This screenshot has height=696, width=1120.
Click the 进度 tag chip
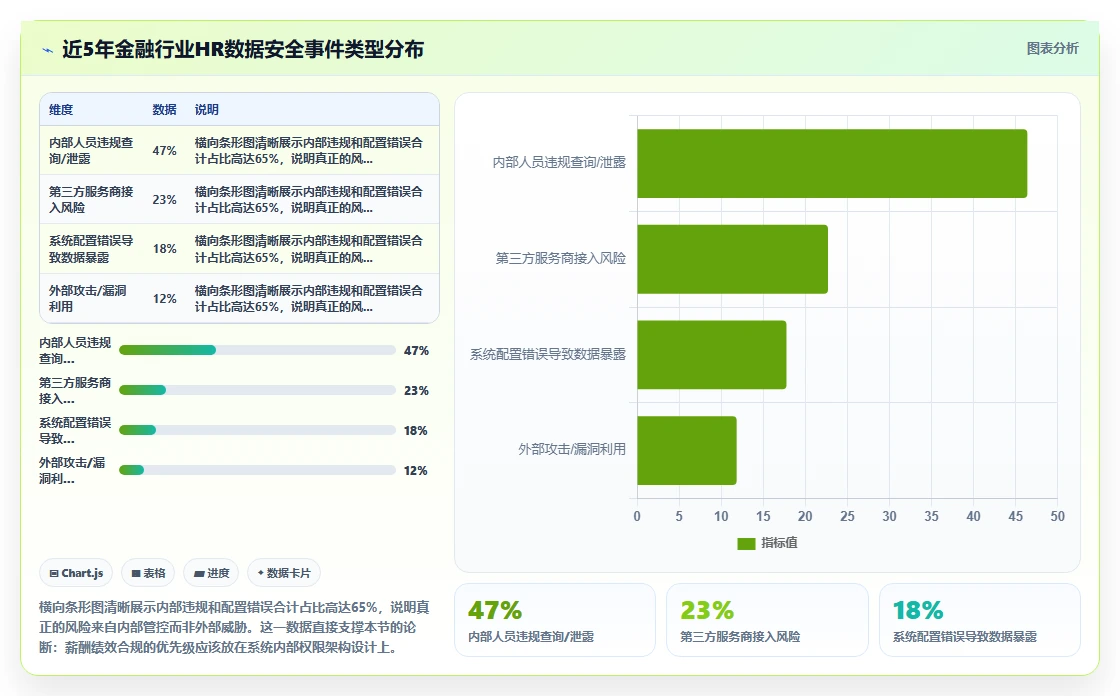point(211,573)
